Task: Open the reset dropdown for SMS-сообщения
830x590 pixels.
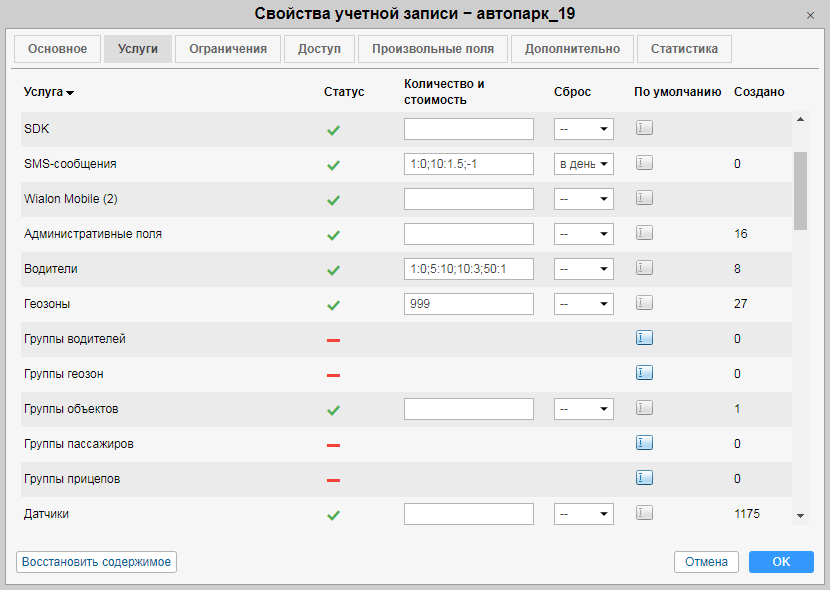Action: (x=584, y=164)
